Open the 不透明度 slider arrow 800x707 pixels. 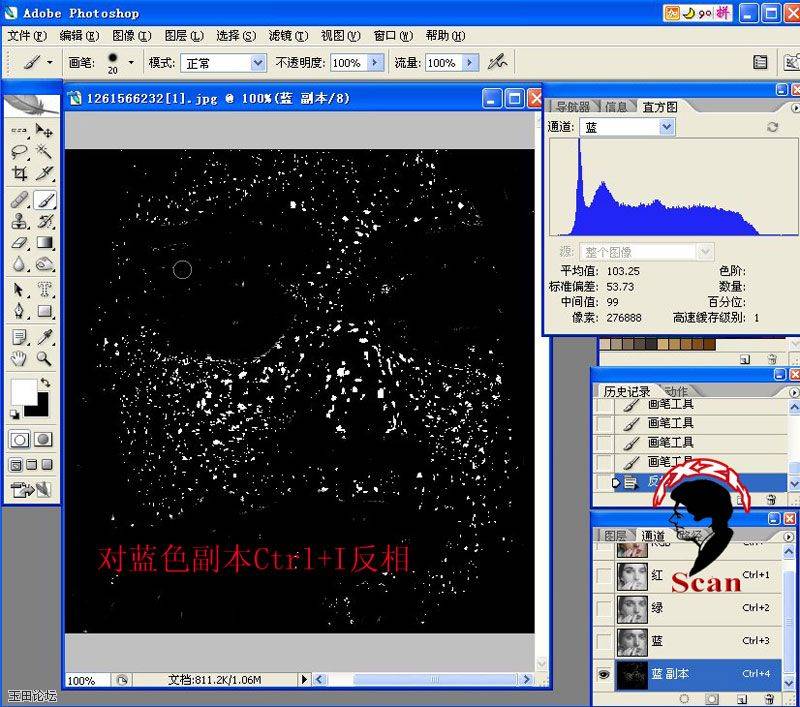coord(376,63)
